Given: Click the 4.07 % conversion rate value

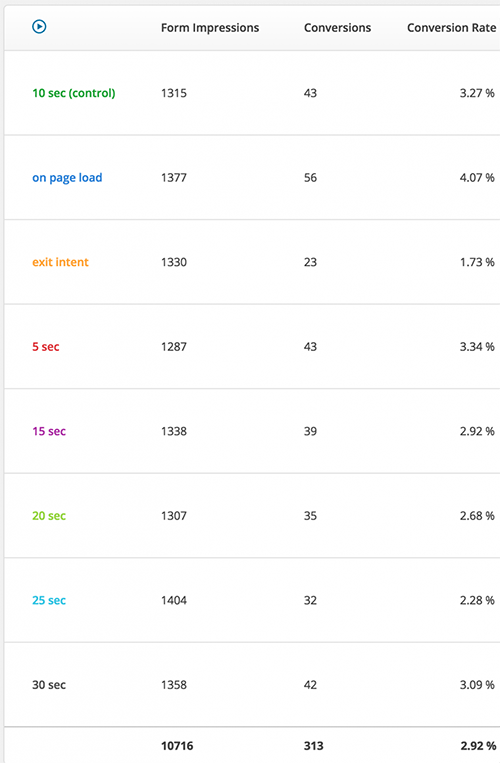Looking at the screenshot, I should pos(477,178).
